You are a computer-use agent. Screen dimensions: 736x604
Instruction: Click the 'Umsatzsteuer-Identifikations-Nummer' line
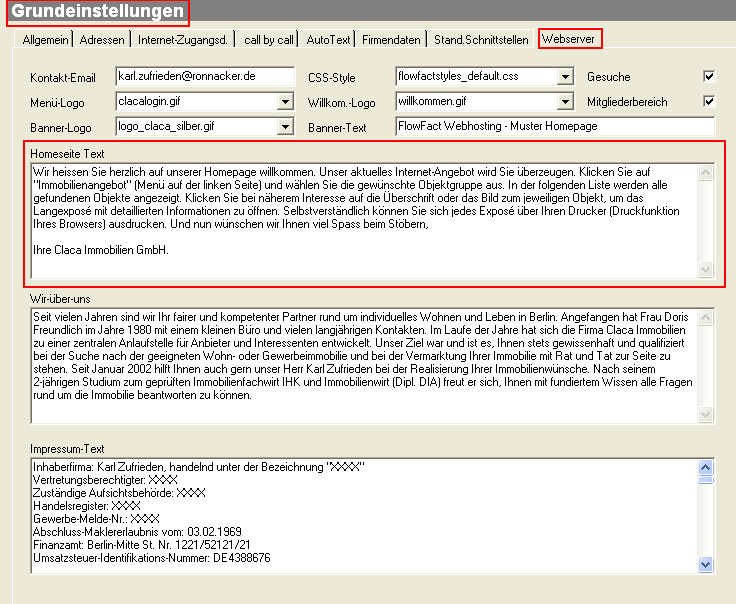pos(152,558)
